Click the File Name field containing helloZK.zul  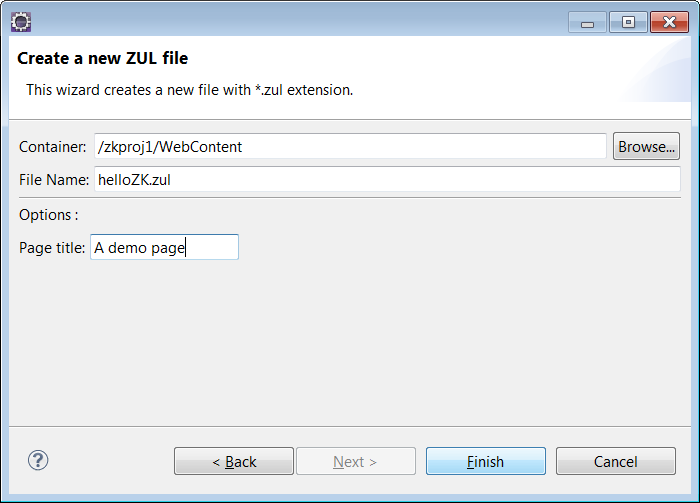(388, 179)
